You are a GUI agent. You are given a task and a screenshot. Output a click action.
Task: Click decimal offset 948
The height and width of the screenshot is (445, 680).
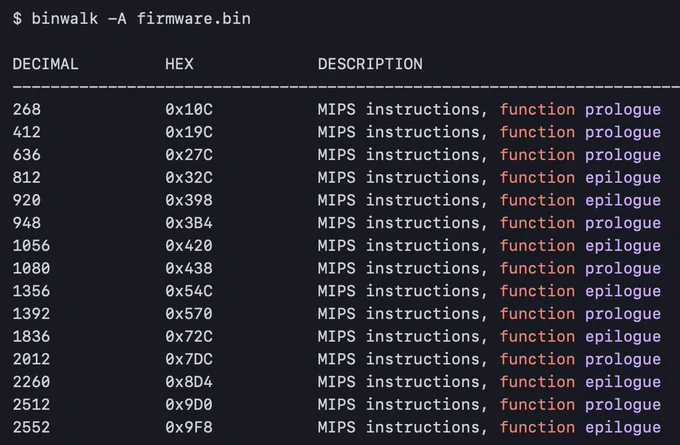tap(26, 223)
